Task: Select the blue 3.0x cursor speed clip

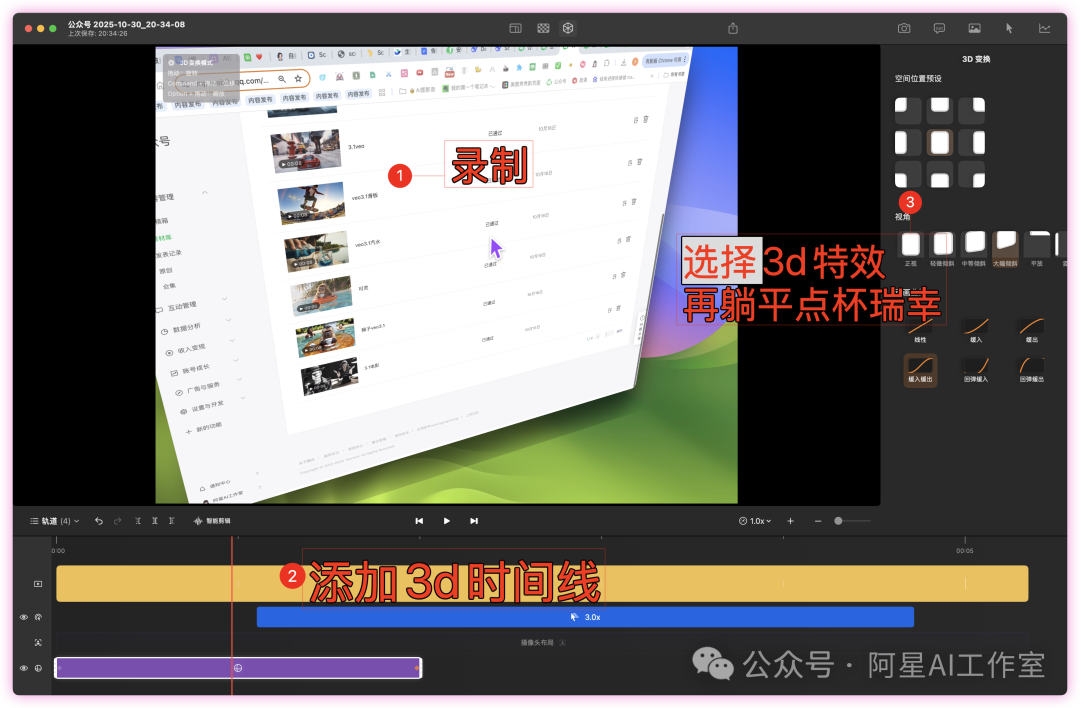Action: [x=585, y=617]
